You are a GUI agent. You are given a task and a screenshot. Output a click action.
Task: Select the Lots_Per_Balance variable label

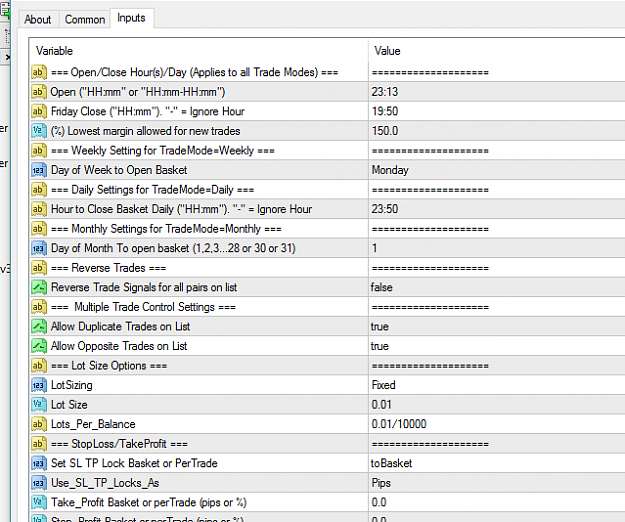93,424
